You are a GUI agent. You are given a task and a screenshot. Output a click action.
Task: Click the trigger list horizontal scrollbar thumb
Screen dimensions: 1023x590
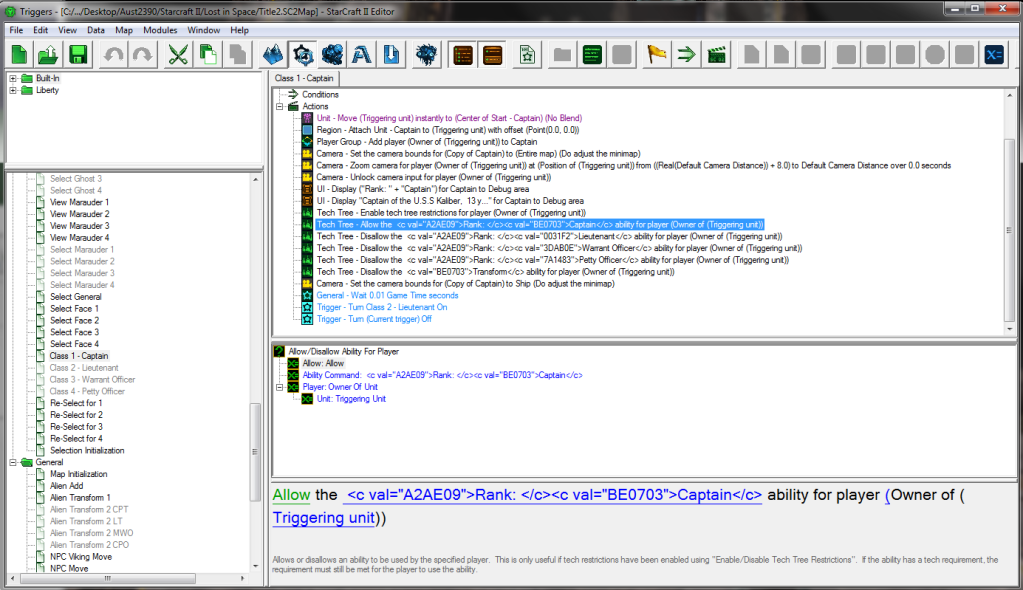(x=108, y=578)
